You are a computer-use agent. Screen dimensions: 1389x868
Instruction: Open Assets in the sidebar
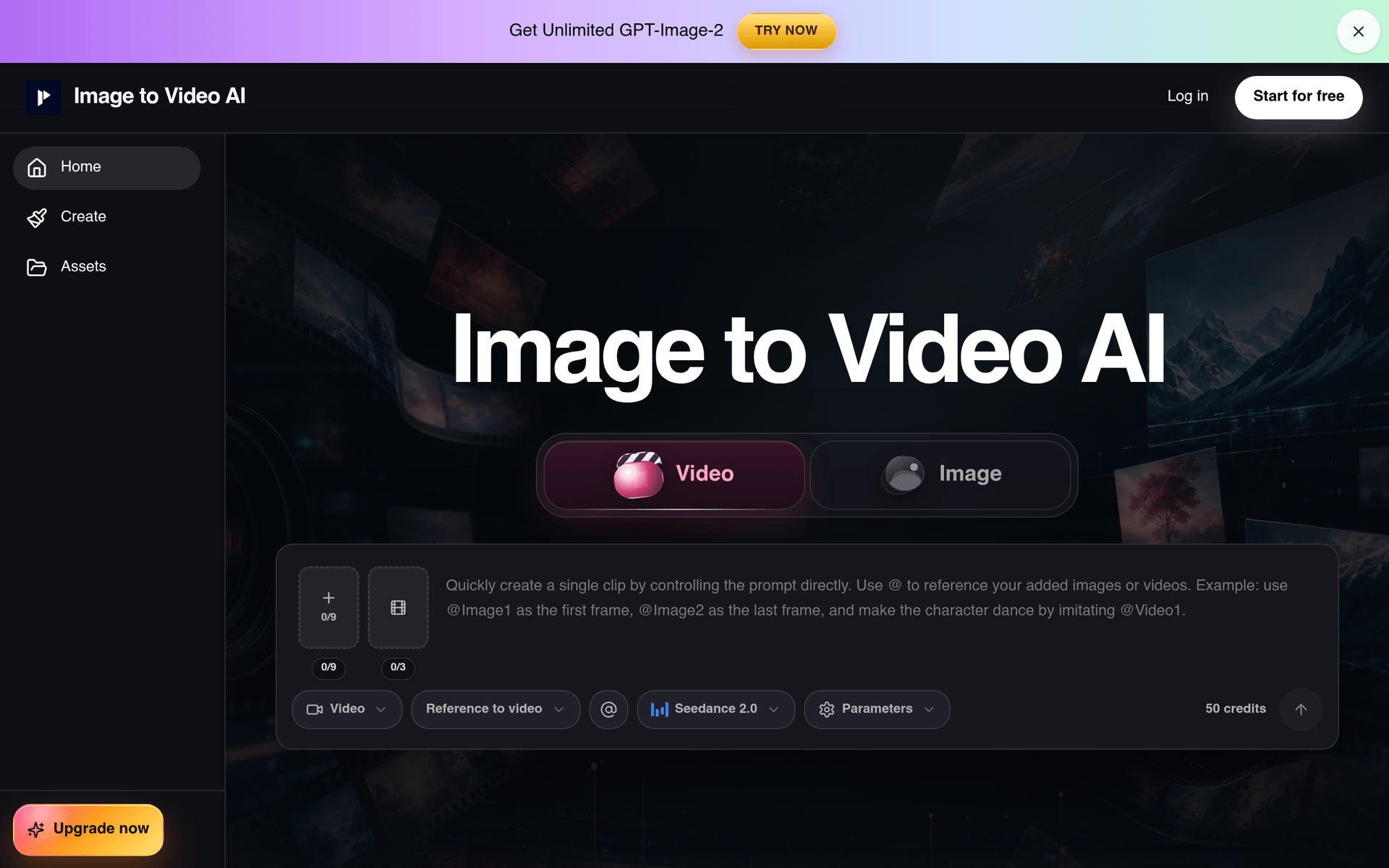pos(106,267)
